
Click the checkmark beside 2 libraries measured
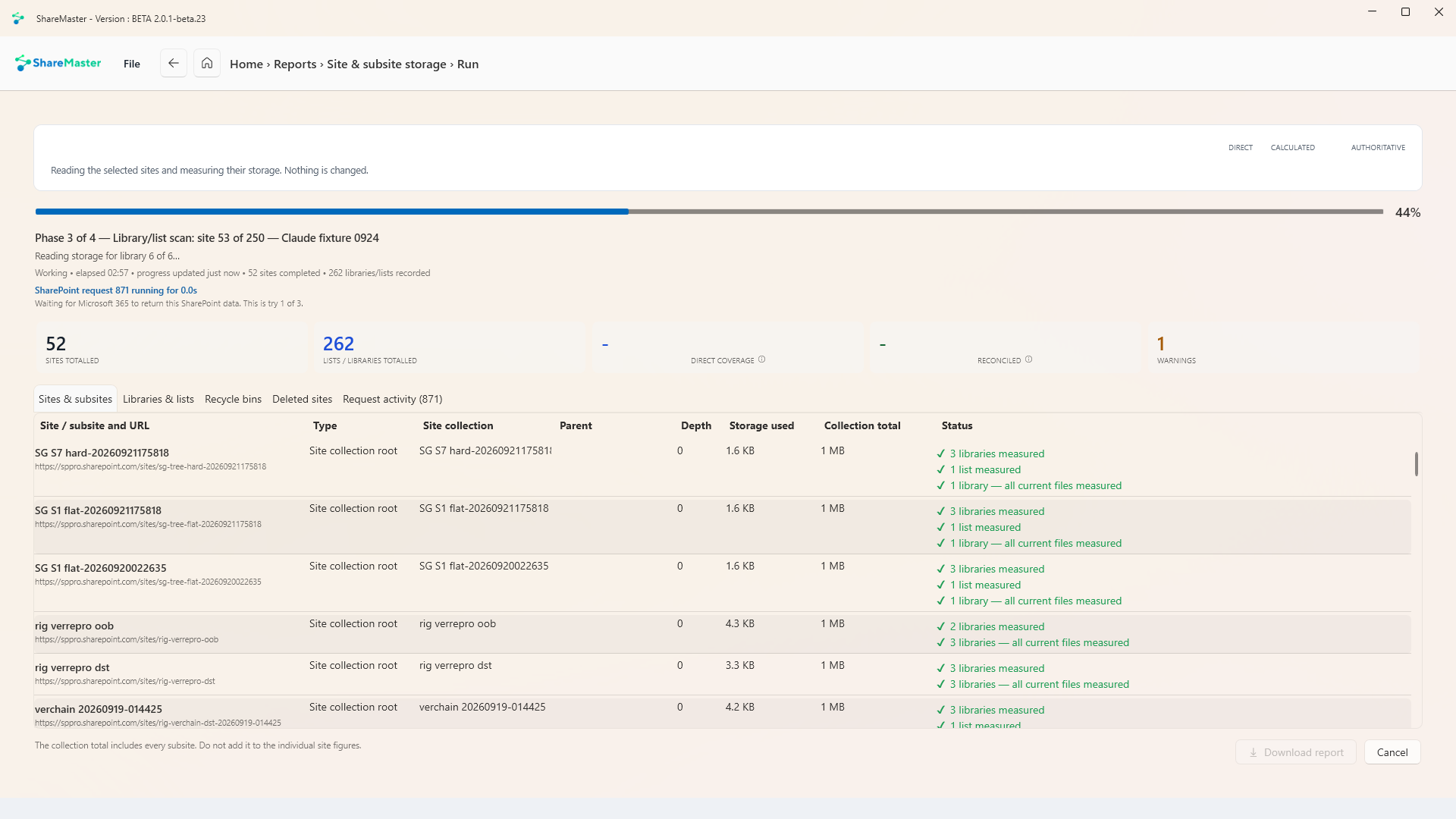pyautogui.click(x=941, y=626)
